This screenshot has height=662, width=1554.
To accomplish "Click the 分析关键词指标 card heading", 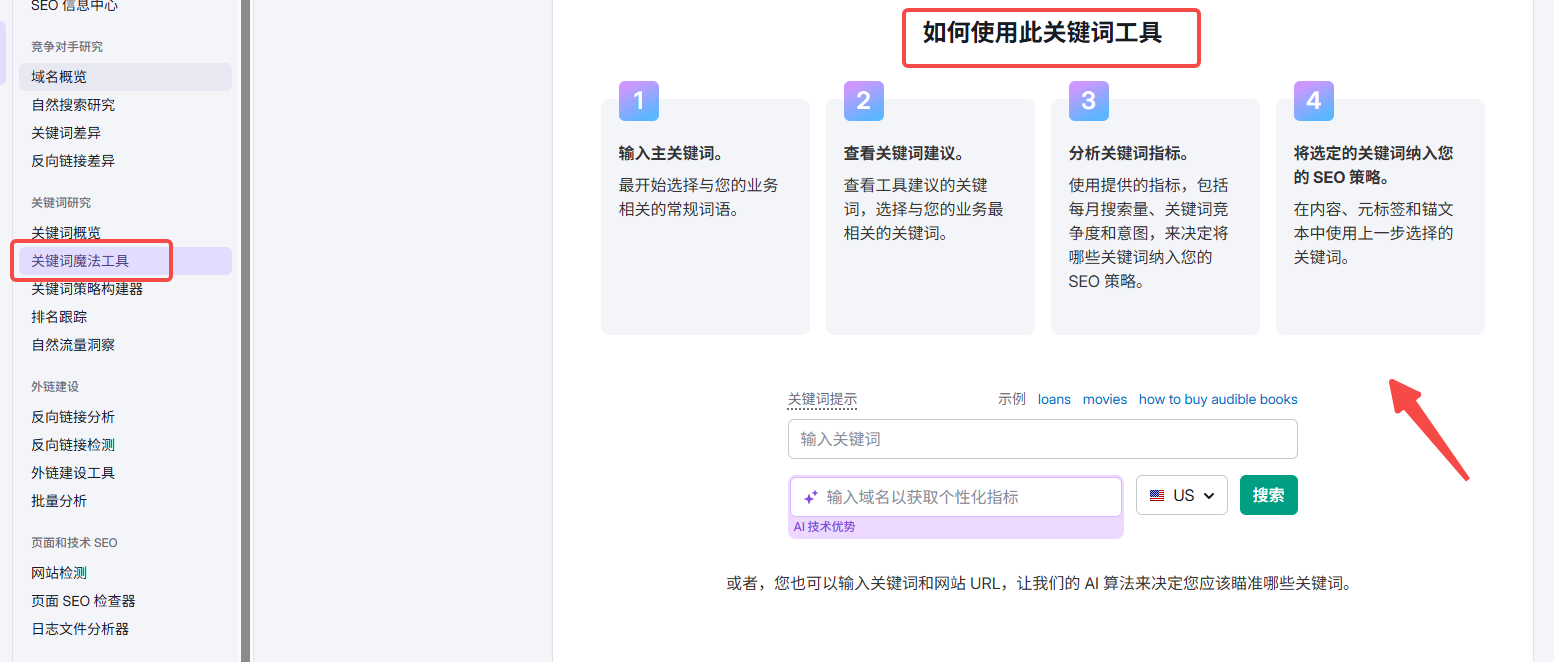I will [x=1129, y=154].
